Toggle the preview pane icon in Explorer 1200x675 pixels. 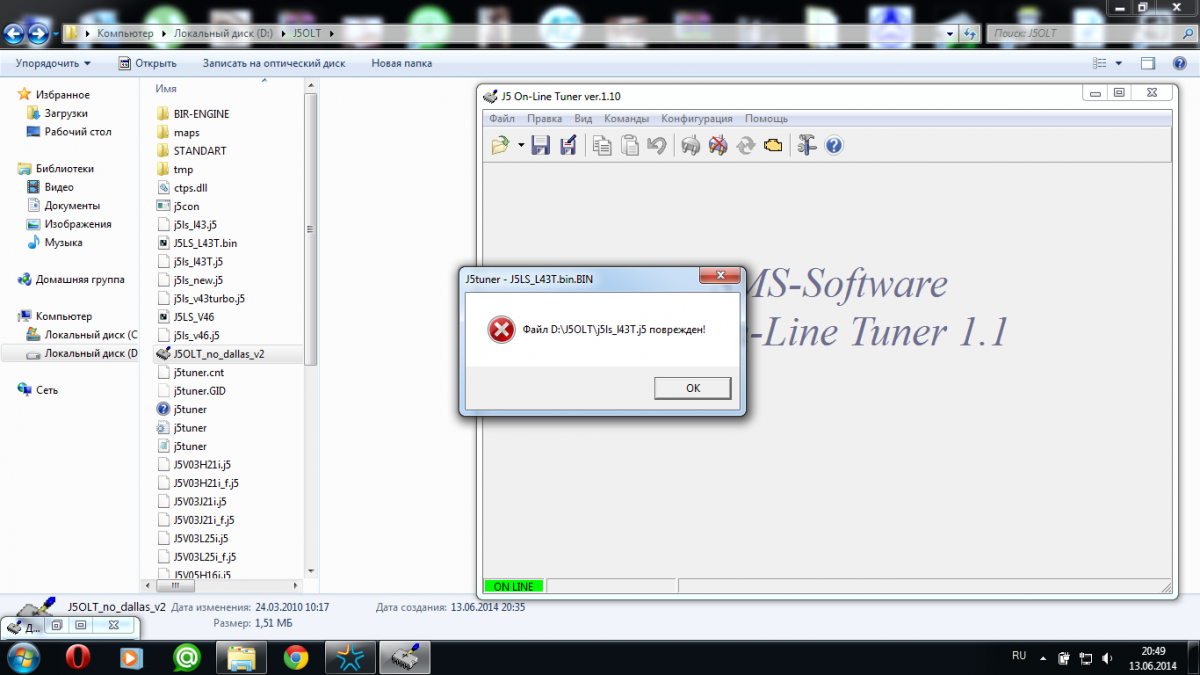pos(1149,63)
